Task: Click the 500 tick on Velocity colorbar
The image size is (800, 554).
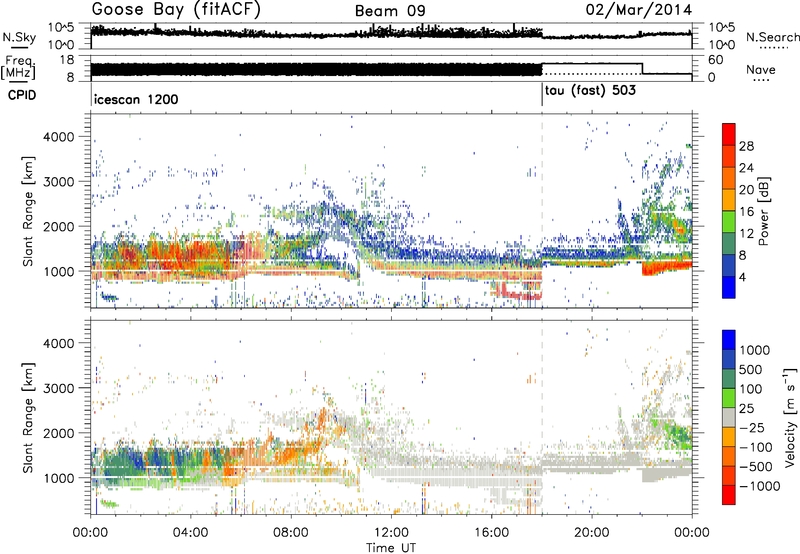Action: [x=751, y=369]
